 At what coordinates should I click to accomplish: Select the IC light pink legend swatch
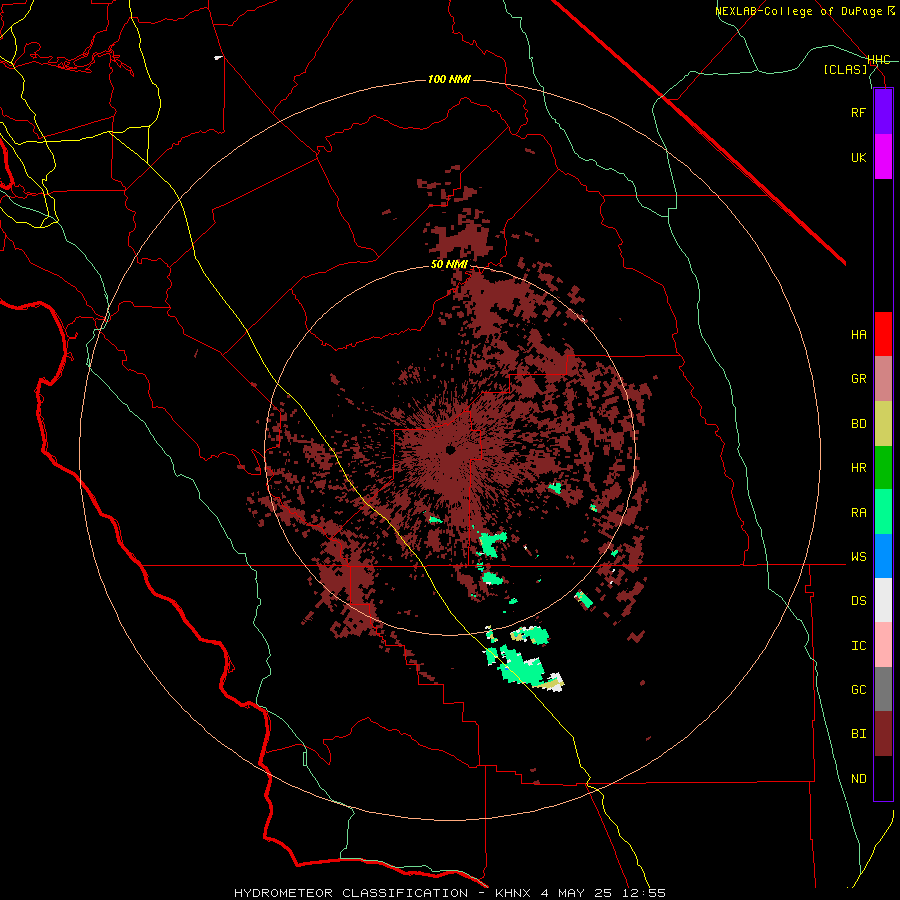[883, 645]
